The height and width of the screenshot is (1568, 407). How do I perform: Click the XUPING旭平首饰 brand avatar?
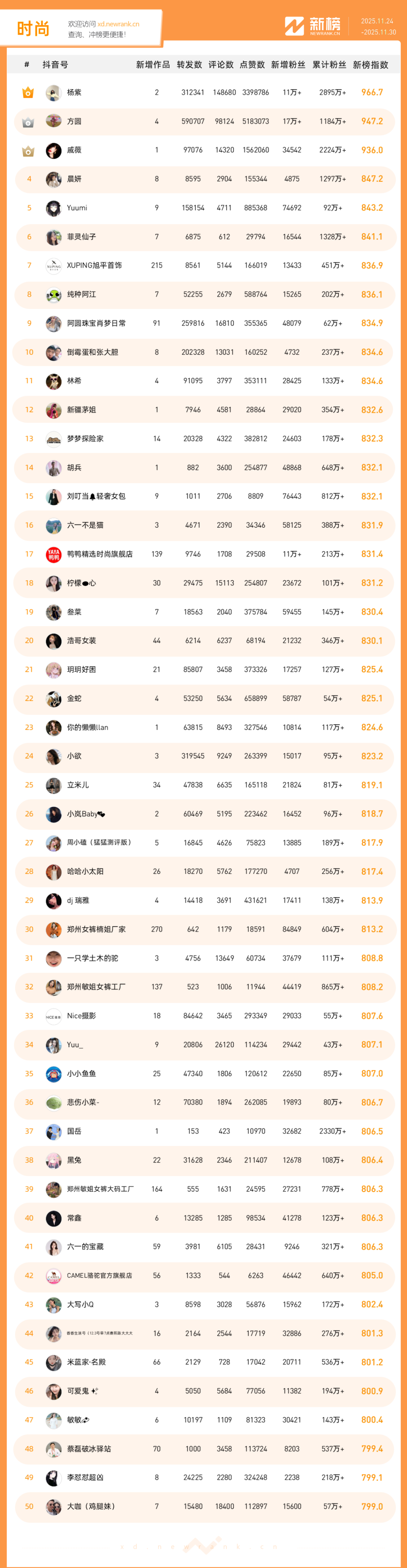(x=54, y=266)
